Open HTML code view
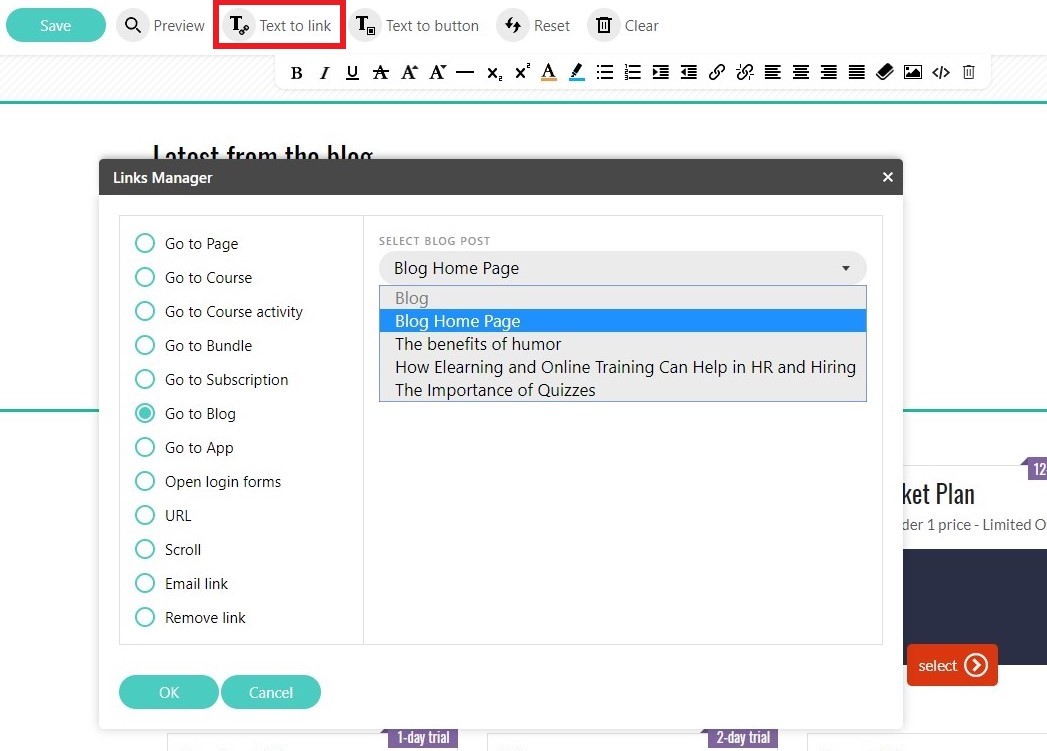This screenshot has width=1047, height=751. [x=941, y=72]
